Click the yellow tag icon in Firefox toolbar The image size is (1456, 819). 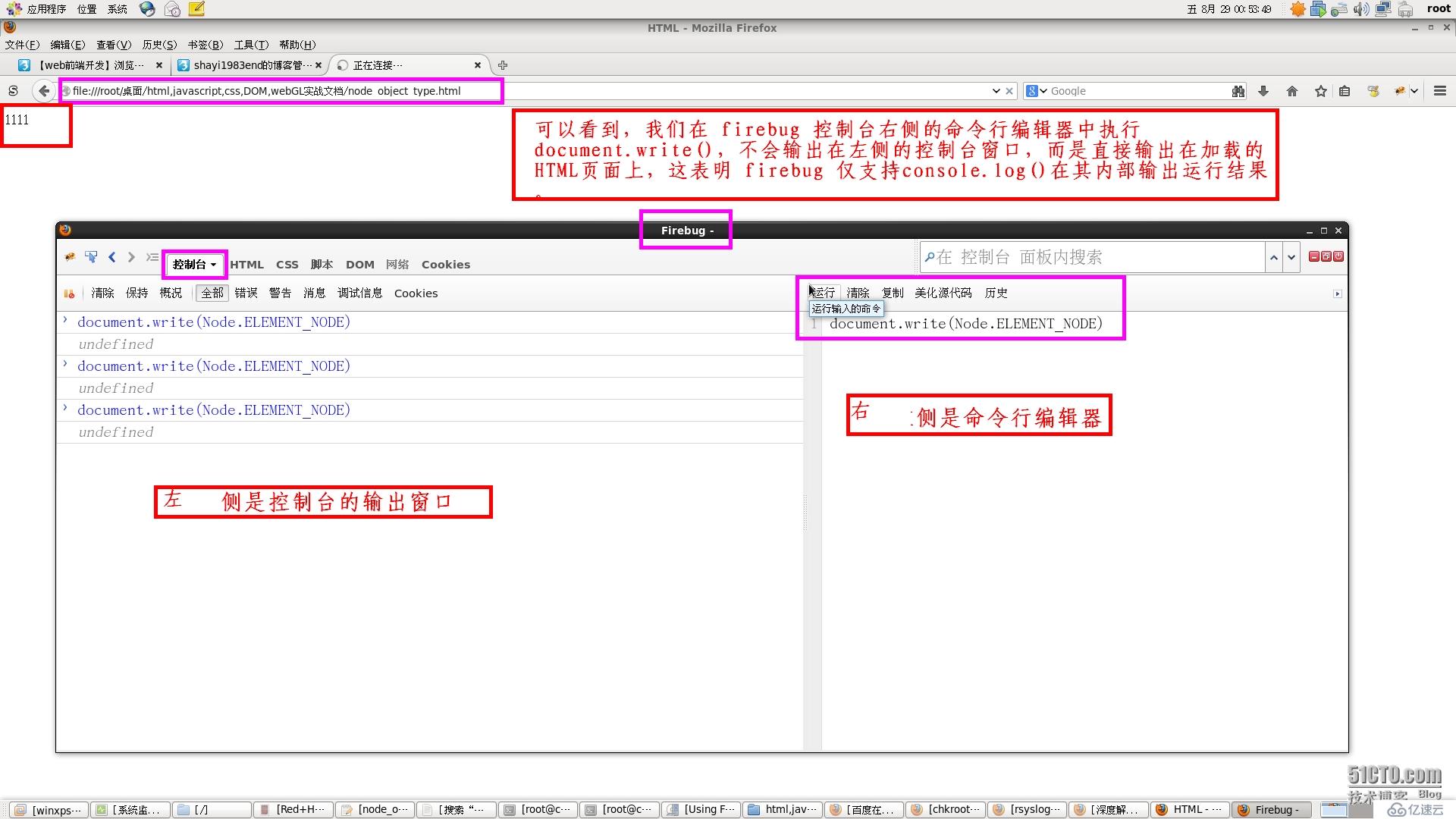pyautogui.click(x=1373, y=91)
